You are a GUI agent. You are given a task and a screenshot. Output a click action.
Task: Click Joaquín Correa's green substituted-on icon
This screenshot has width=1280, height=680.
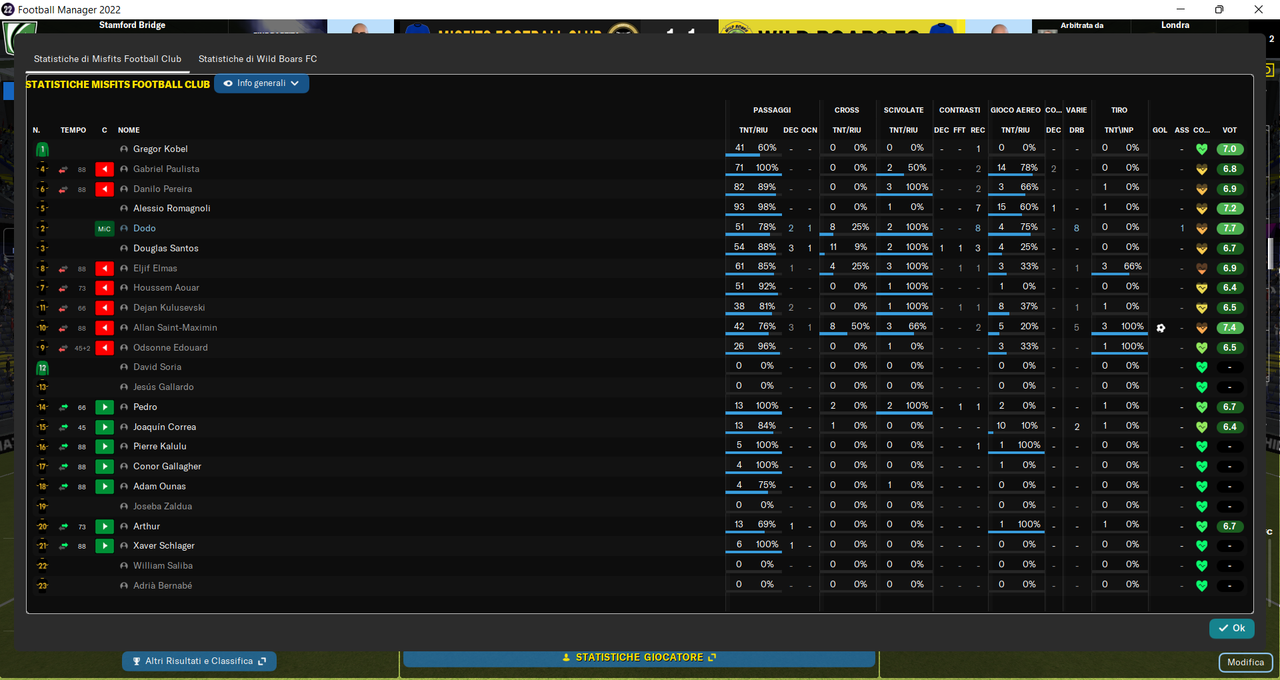click(104, 427)
